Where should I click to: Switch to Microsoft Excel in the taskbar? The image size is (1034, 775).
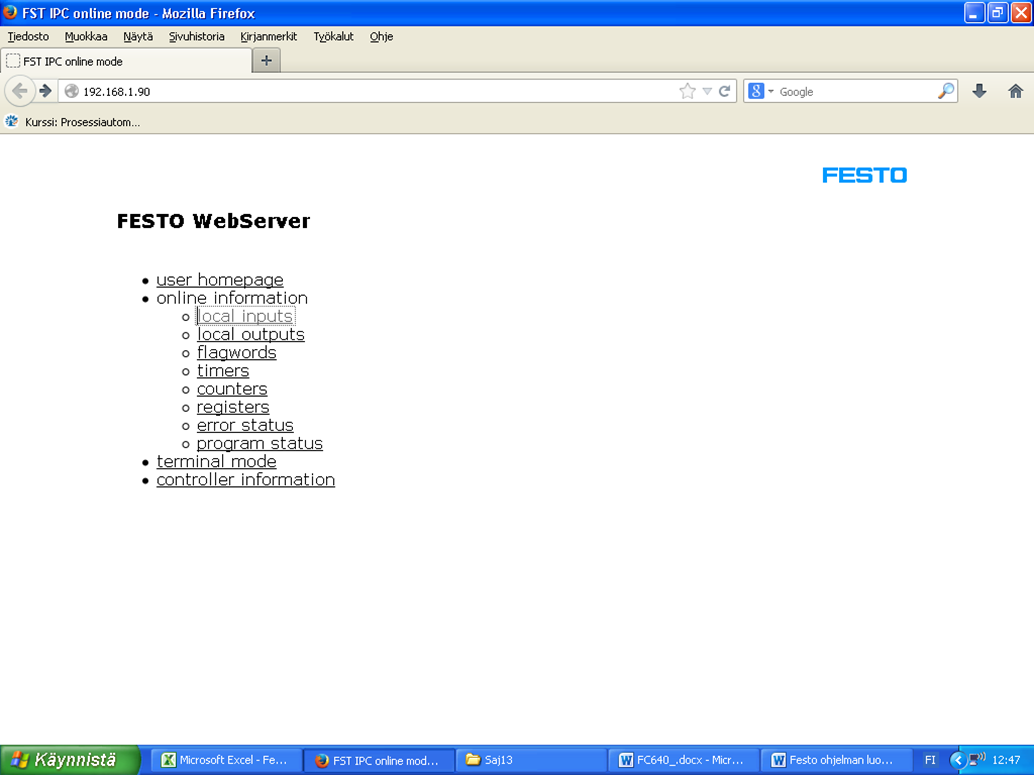[226, 760]
